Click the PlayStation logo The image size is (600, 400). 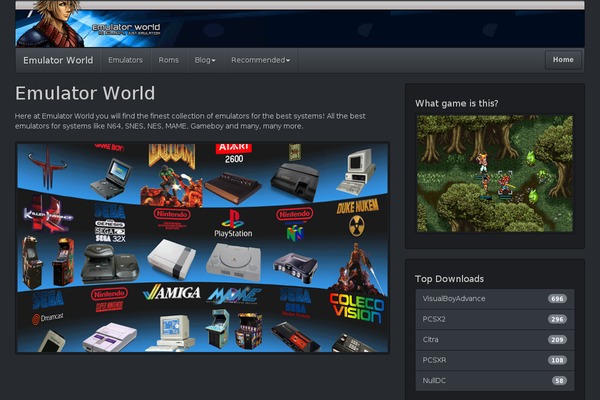click(233, 223)
